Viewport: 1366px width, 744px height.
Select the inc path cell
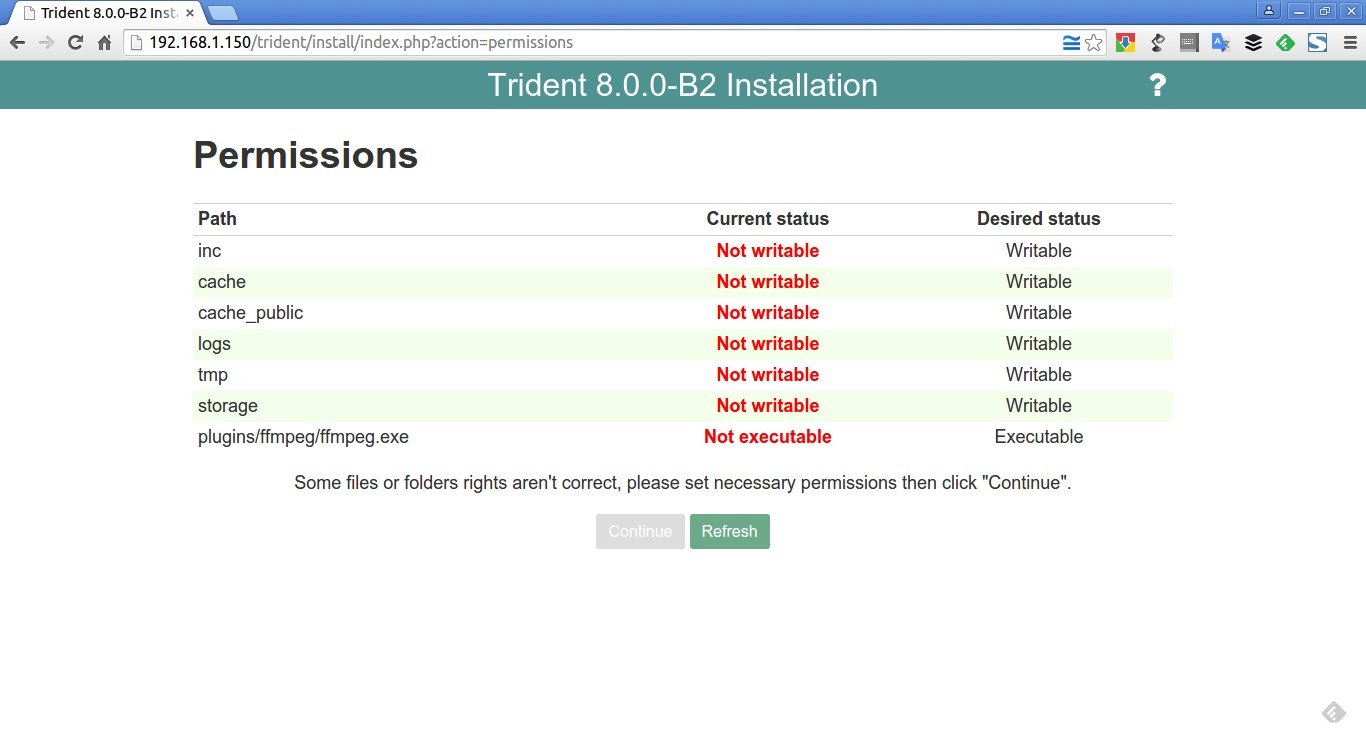click(x=209, y=250)
